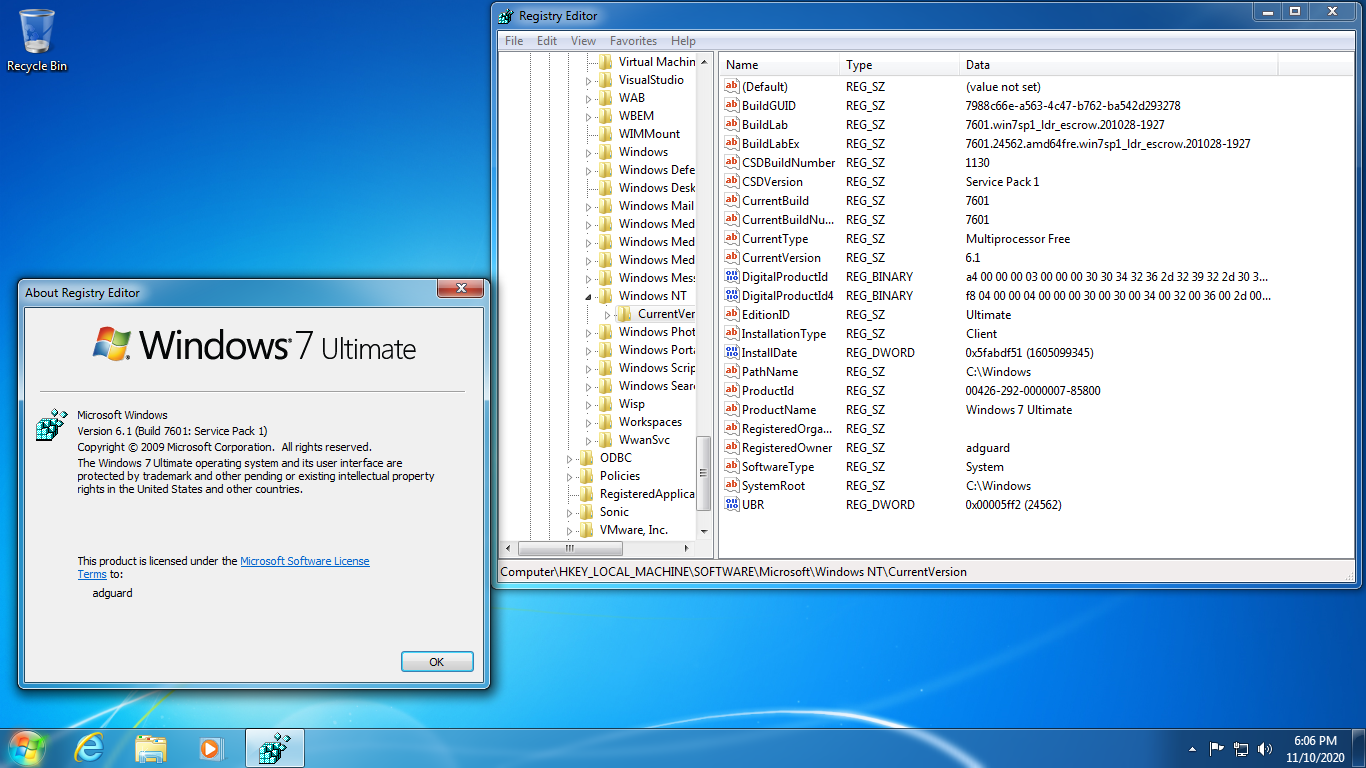Click the BuildLab value icon

tap(731, 124)
